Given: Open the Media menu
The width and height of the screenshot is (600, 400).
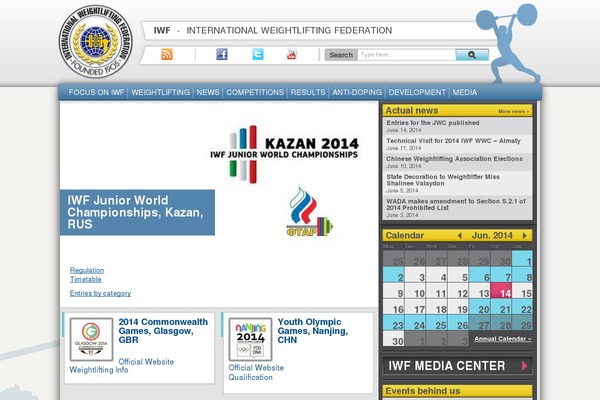Looking at the screenshot, I should [465, 92].
